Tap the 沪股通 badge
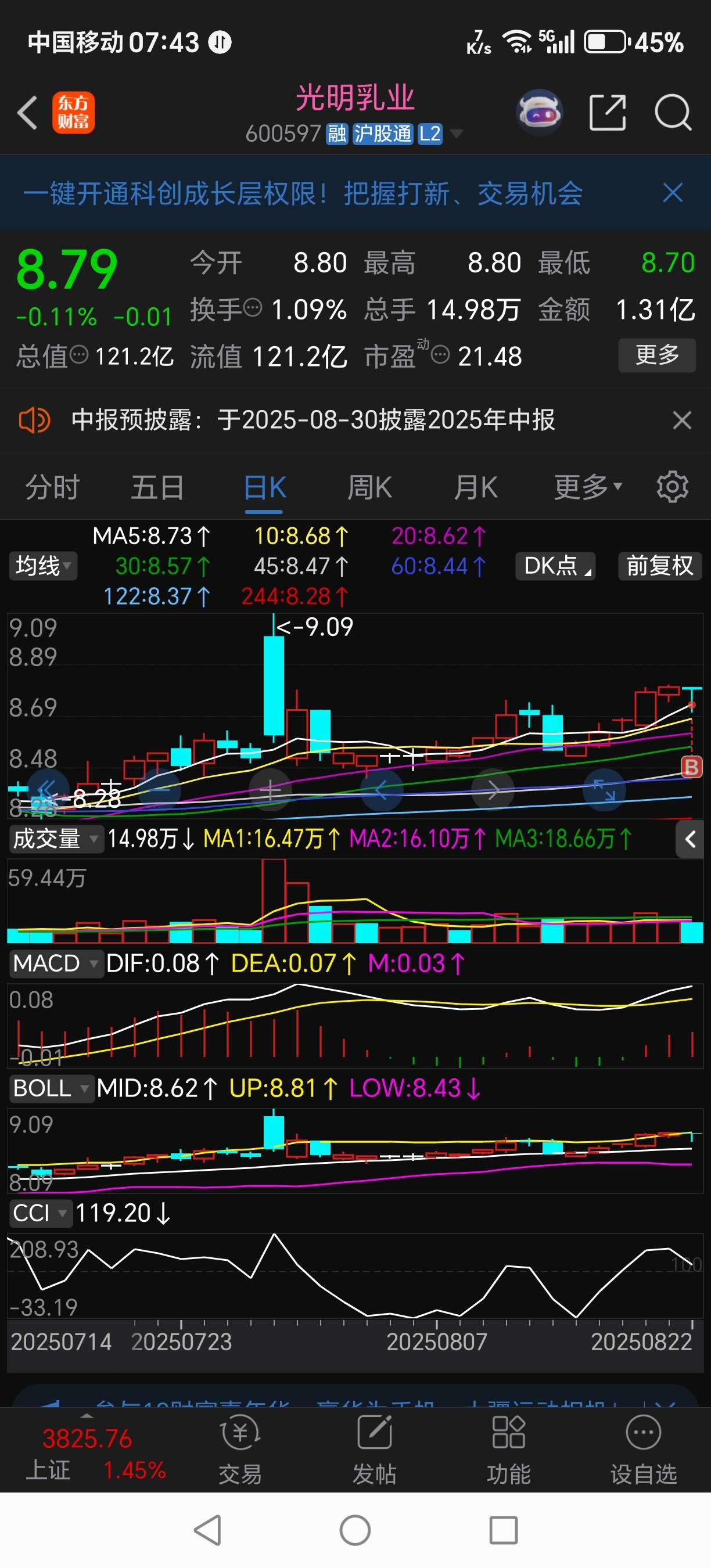This screenshot has width=711, height=1568. coord(383,134)
